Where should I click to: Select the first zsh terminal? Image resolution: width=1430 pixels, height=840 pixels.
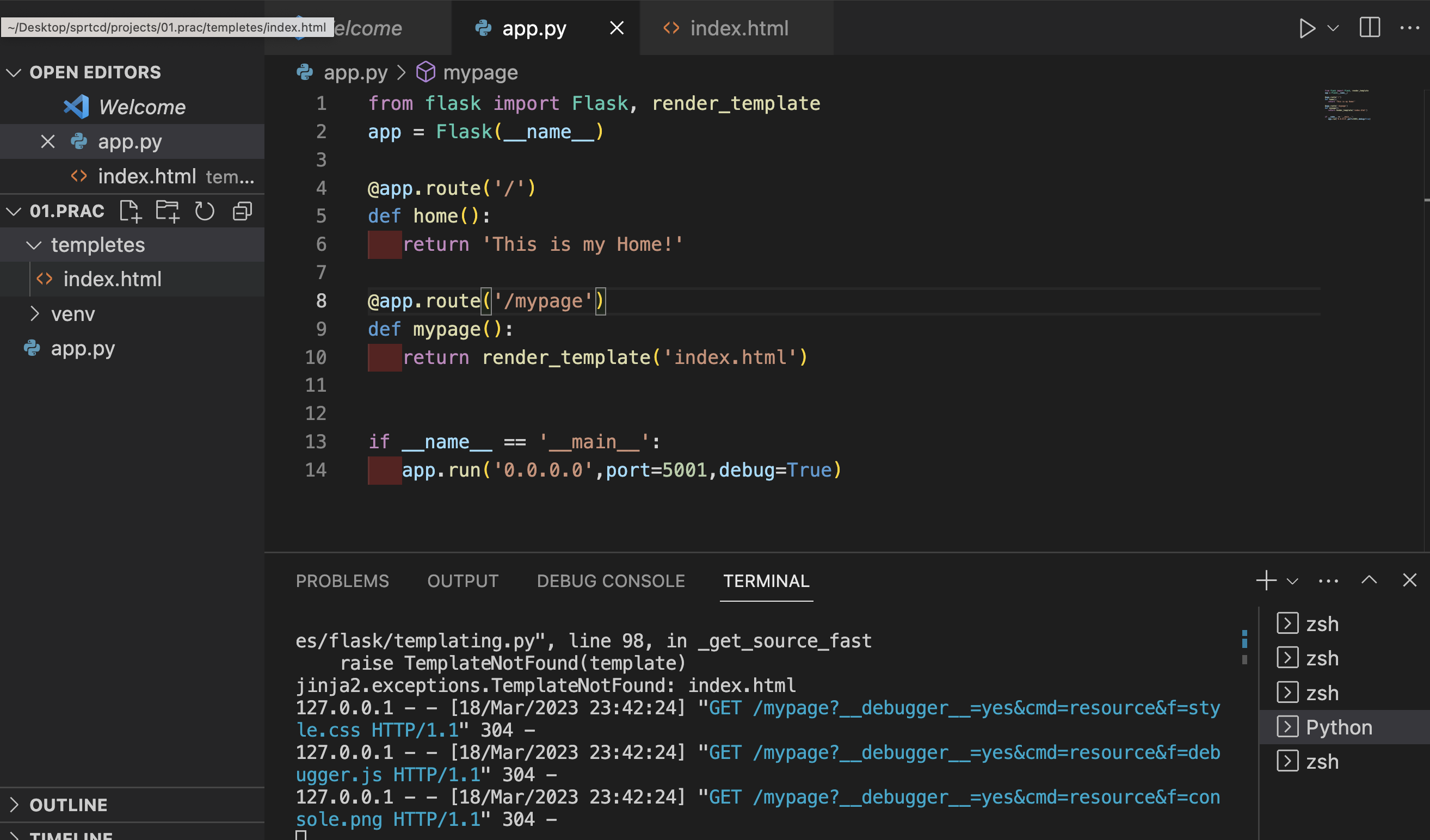click(1343, 624)
